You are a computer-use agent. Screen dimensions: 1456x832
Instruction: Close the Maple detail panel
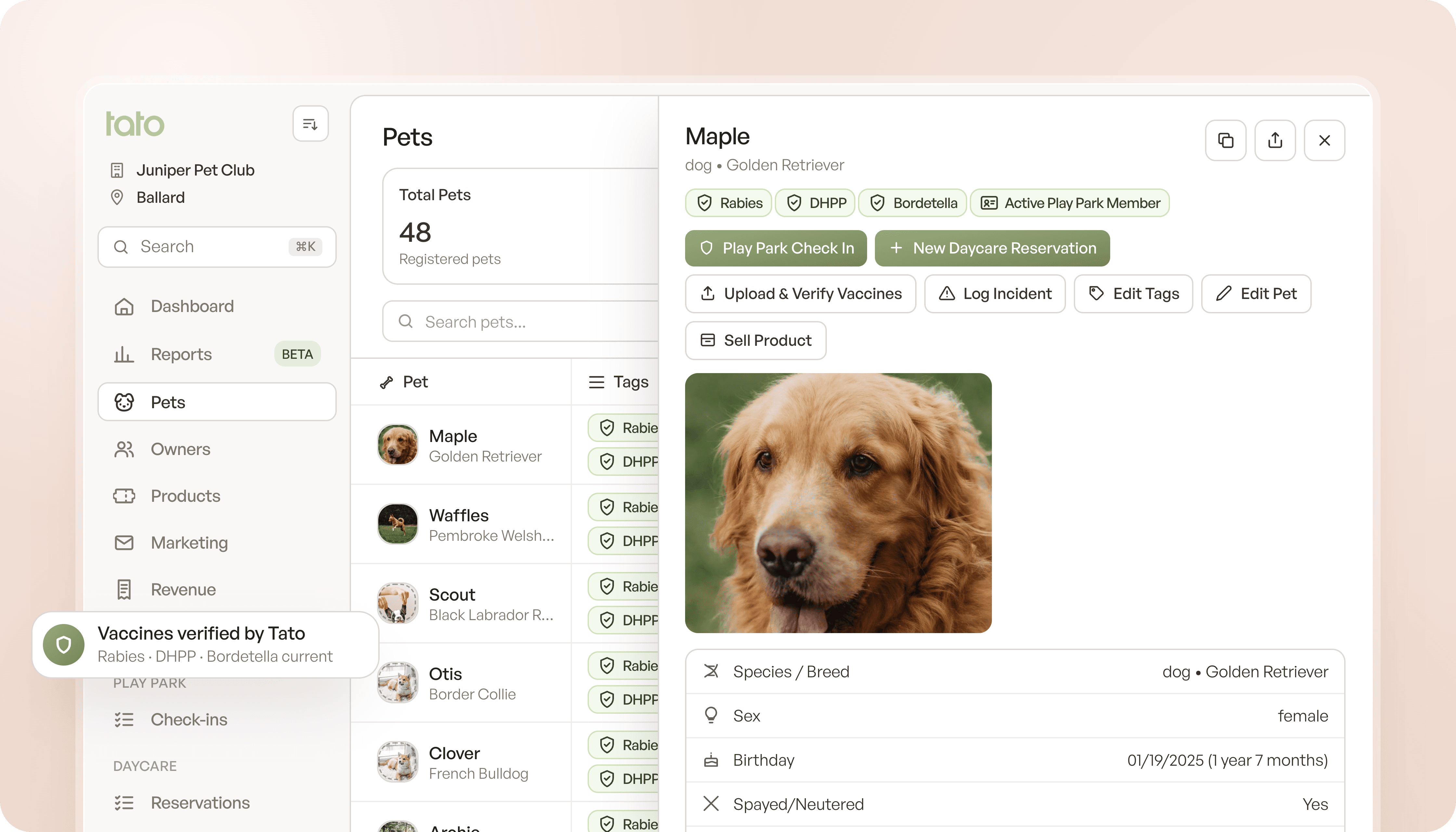[x=1324, y=140]
